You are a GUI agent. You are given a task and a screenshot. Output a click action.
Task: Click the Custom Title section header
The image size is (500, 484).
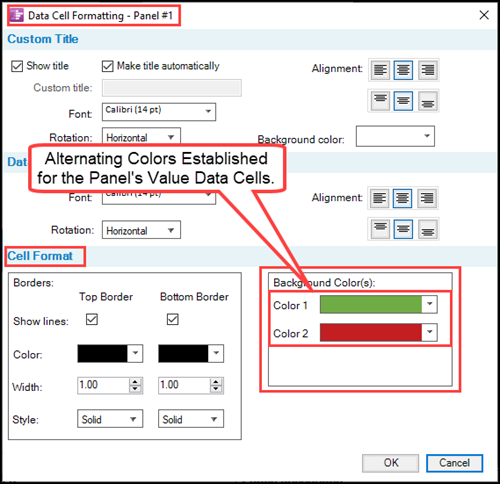[43, 39]
